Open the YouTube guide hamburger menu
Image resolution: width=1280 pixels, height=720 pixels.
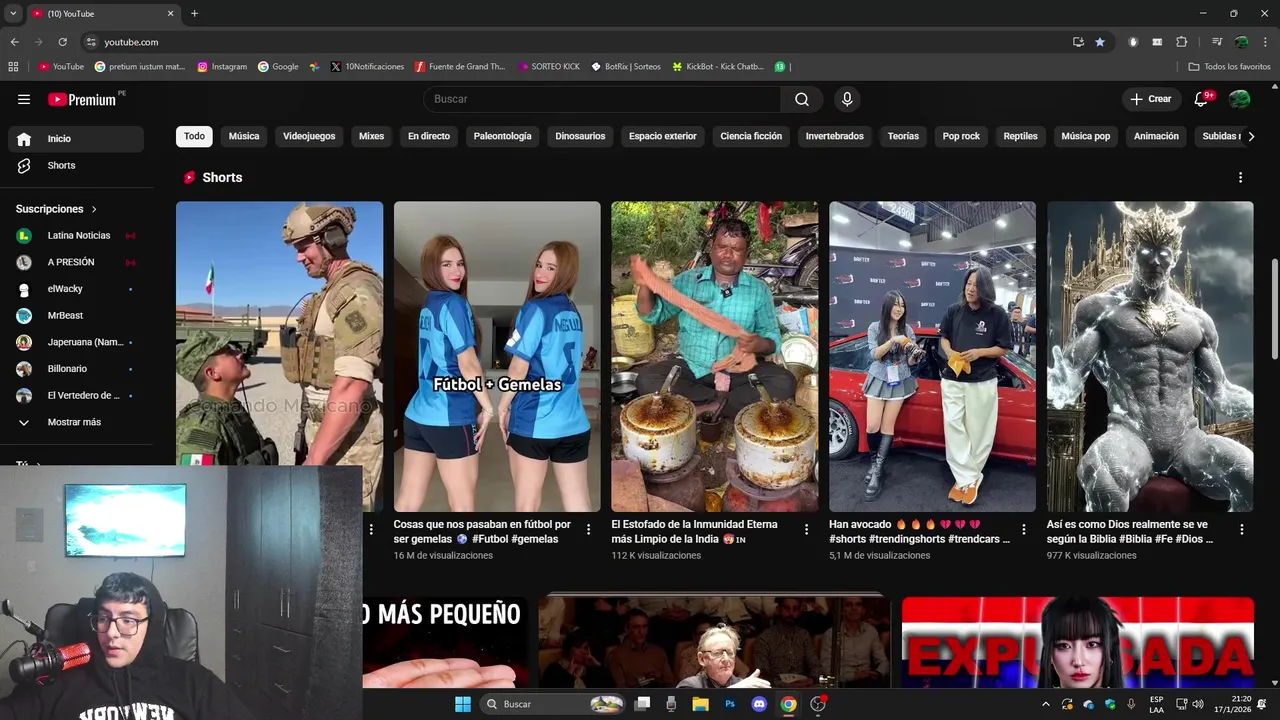click(x=24, y=99)
